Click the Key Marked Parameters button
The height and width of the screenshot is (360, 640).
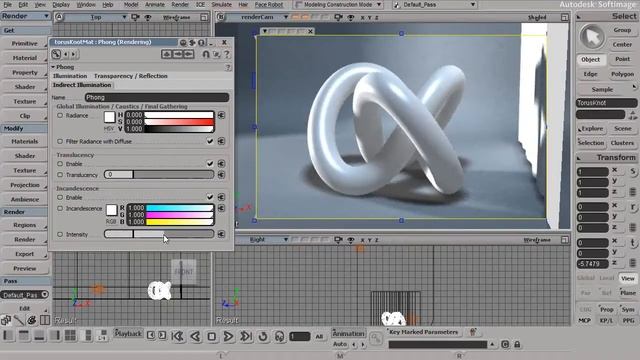click(x=423, y=332)
